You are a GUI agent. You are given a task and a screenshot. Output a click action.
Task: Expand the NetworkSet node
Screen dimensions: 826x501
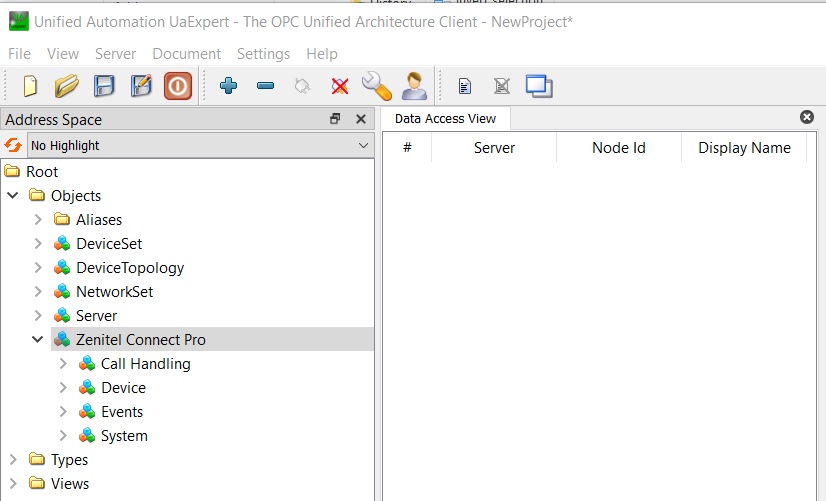(38, 291)
